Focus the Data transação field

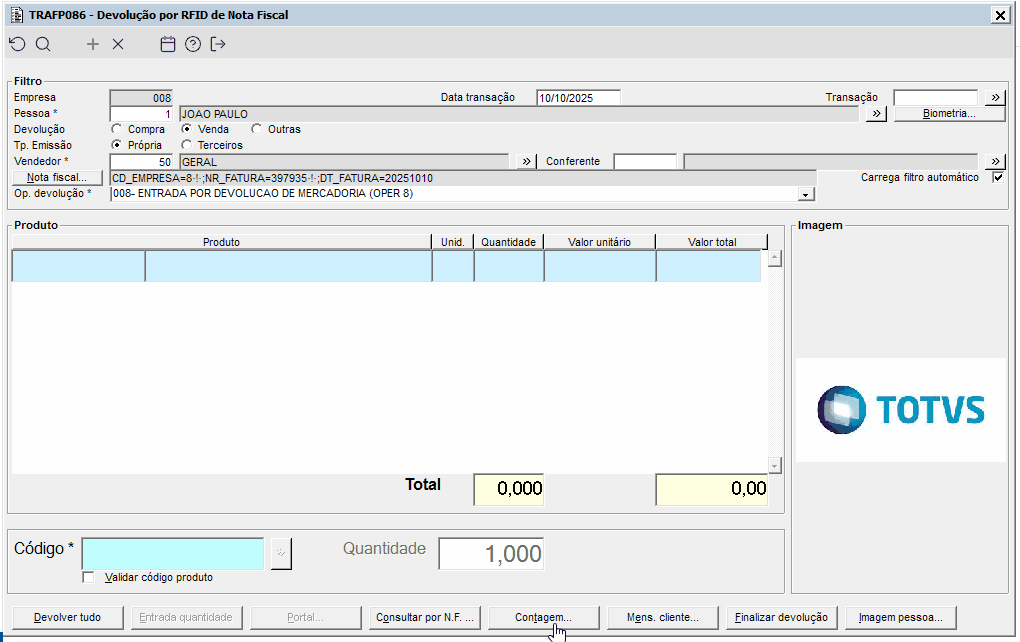578,98
